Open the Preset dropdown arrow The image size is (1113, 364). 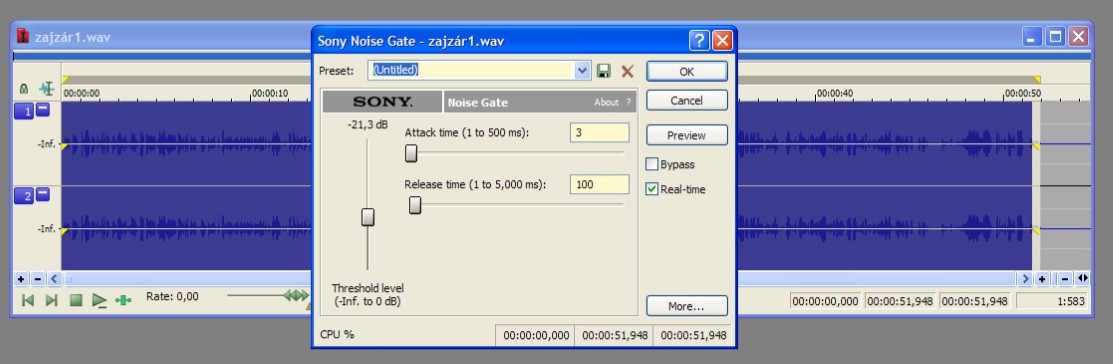pos(582,70)
